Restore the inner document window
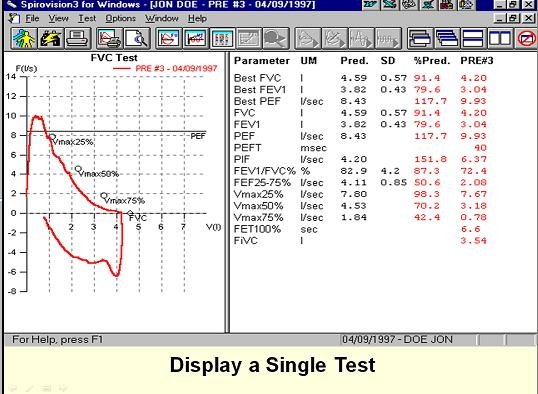 coord(513,18)
